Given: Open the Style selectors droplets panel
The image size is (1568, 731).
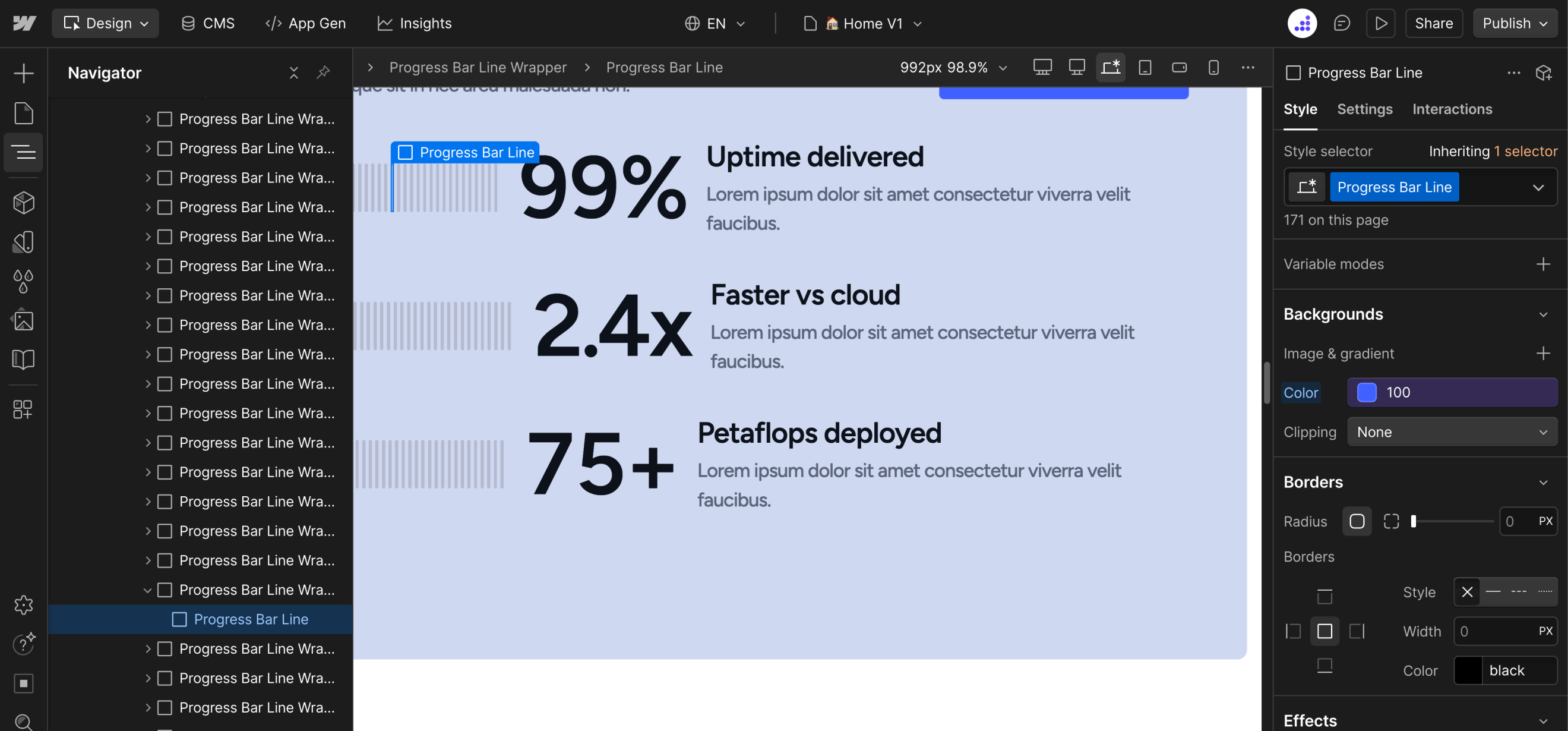Looking at the screenshot, I should click(x=23, y=281).
